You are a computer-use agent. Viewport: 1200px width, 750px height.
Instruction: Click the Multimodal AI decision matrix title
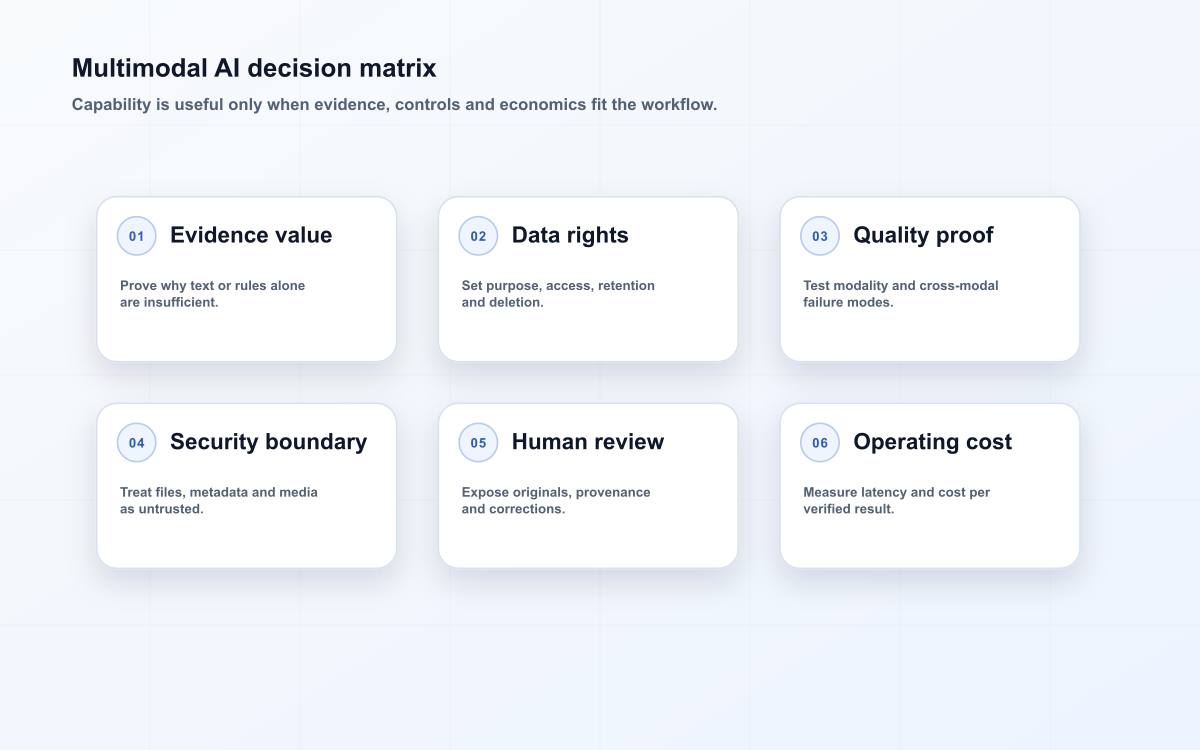point(254,68)
